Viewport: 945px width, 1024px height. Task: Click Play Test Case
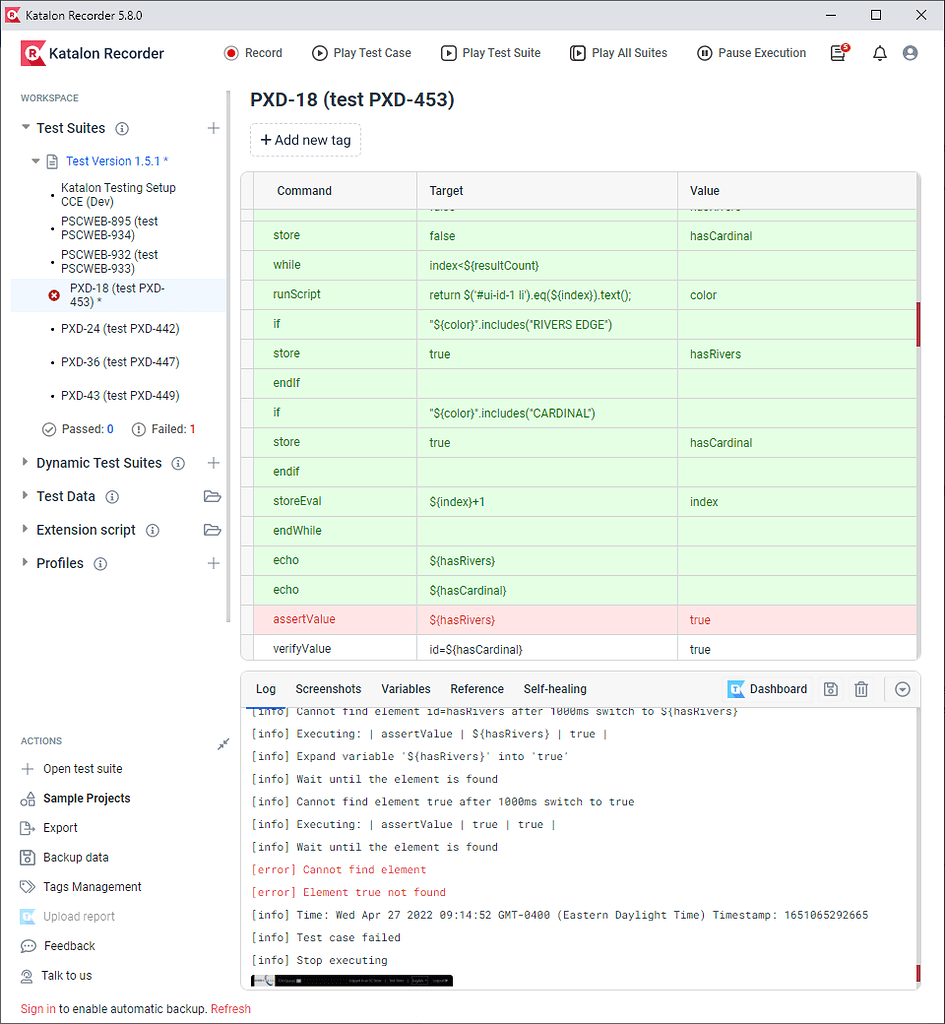362,53
